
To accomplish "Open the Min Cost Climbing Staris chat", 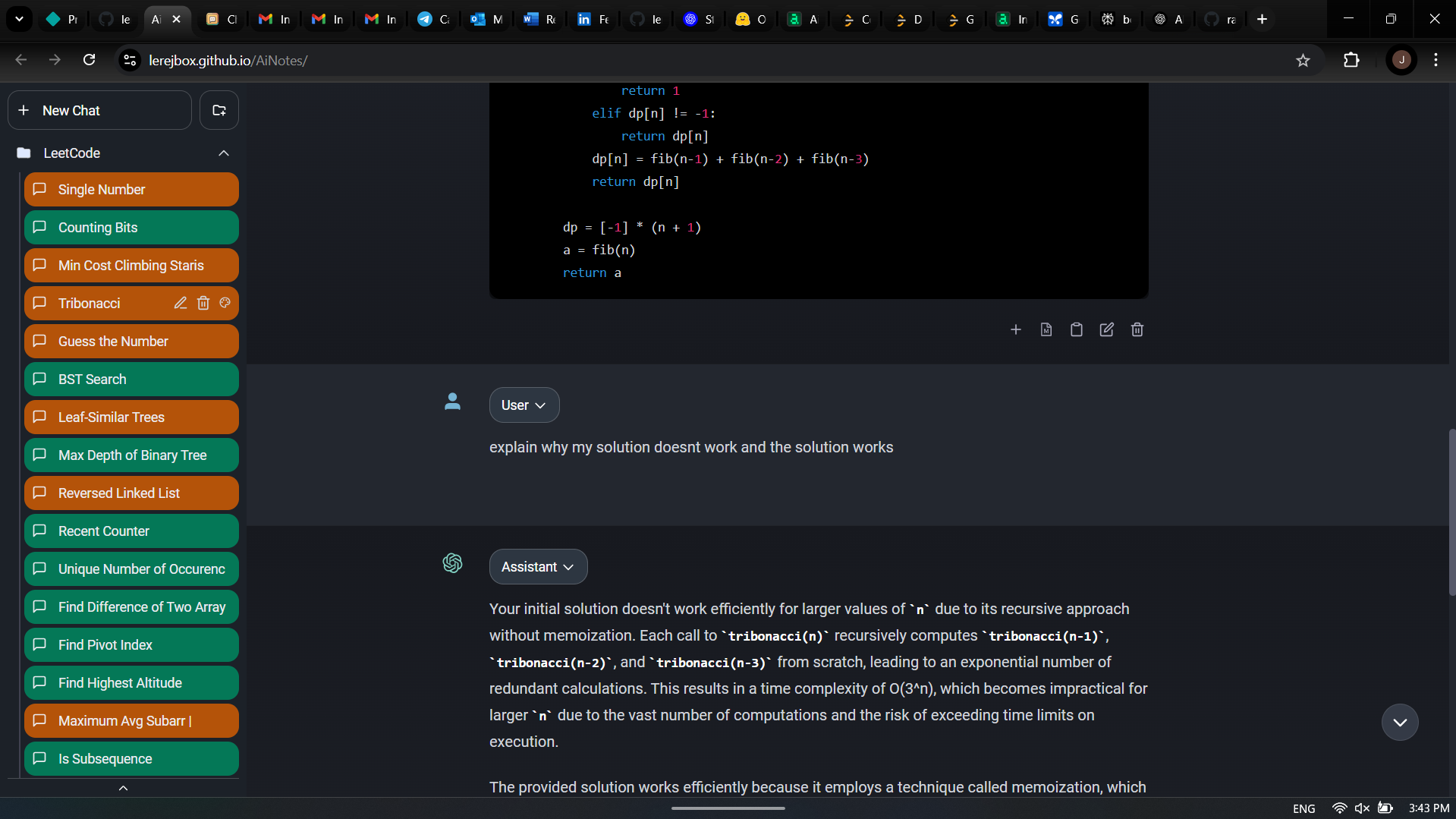I will point(131,266).
